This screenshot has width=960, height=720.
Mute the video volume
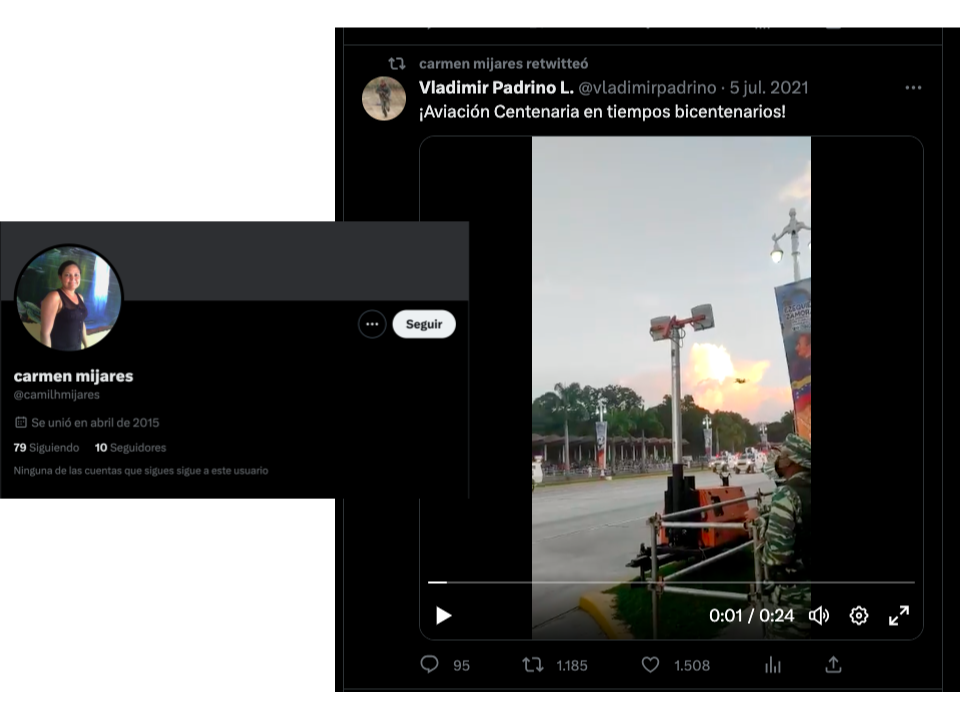(x=819, y=616)
